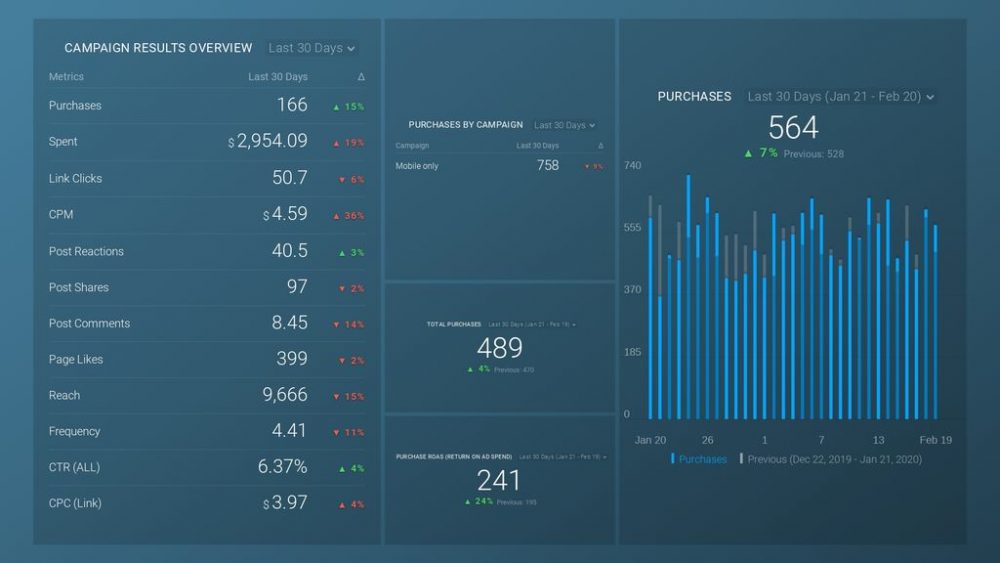
Task: Click the Metrics column header
Action: (66, 77)
